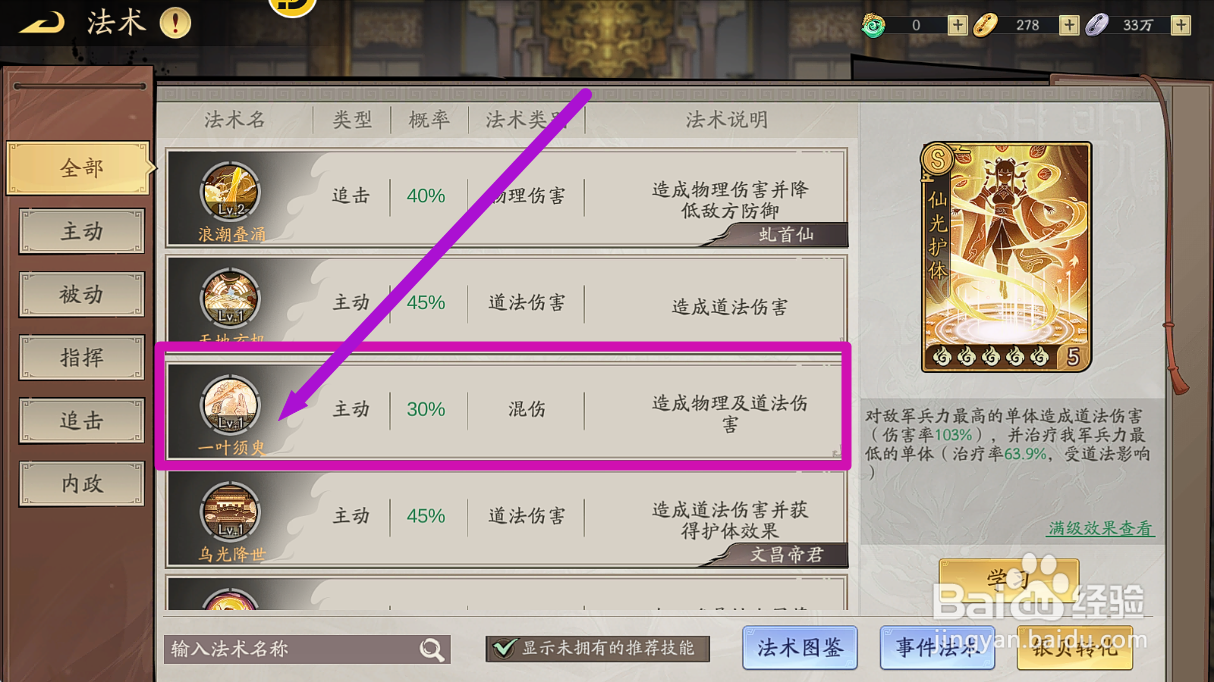Click the plus icon next to jade currency 0
The image size is (1214, 682).
click(x=957, y=25)
